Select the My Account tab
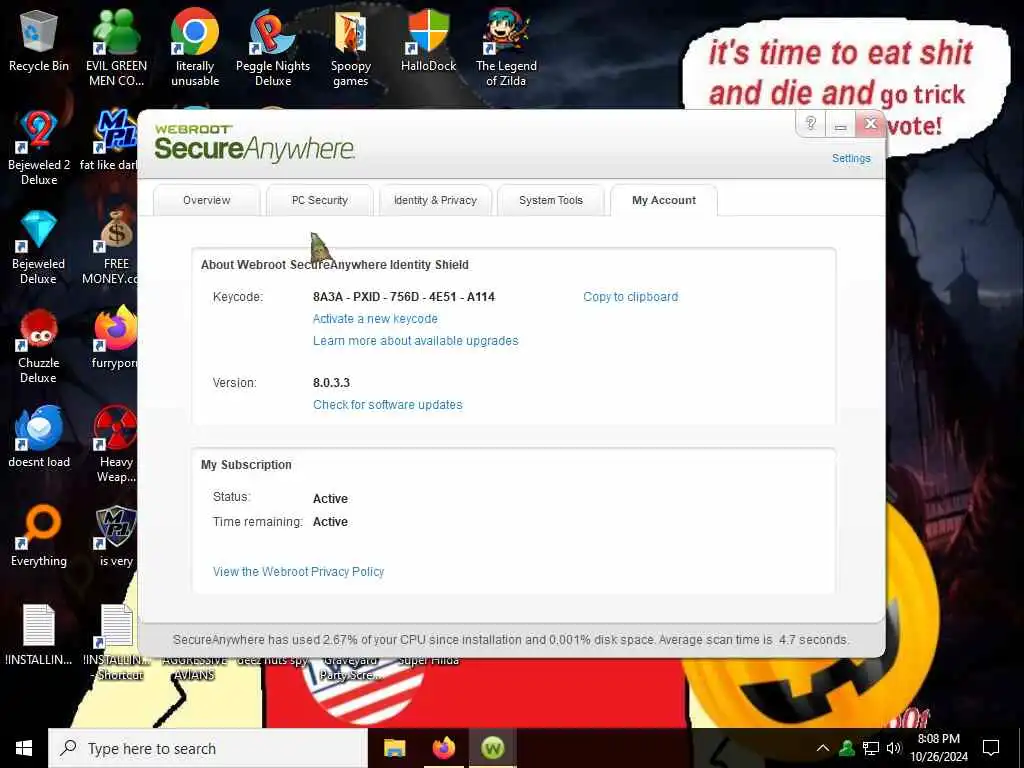The height and width of the screenshot is (768, 1024). point(664,200)
